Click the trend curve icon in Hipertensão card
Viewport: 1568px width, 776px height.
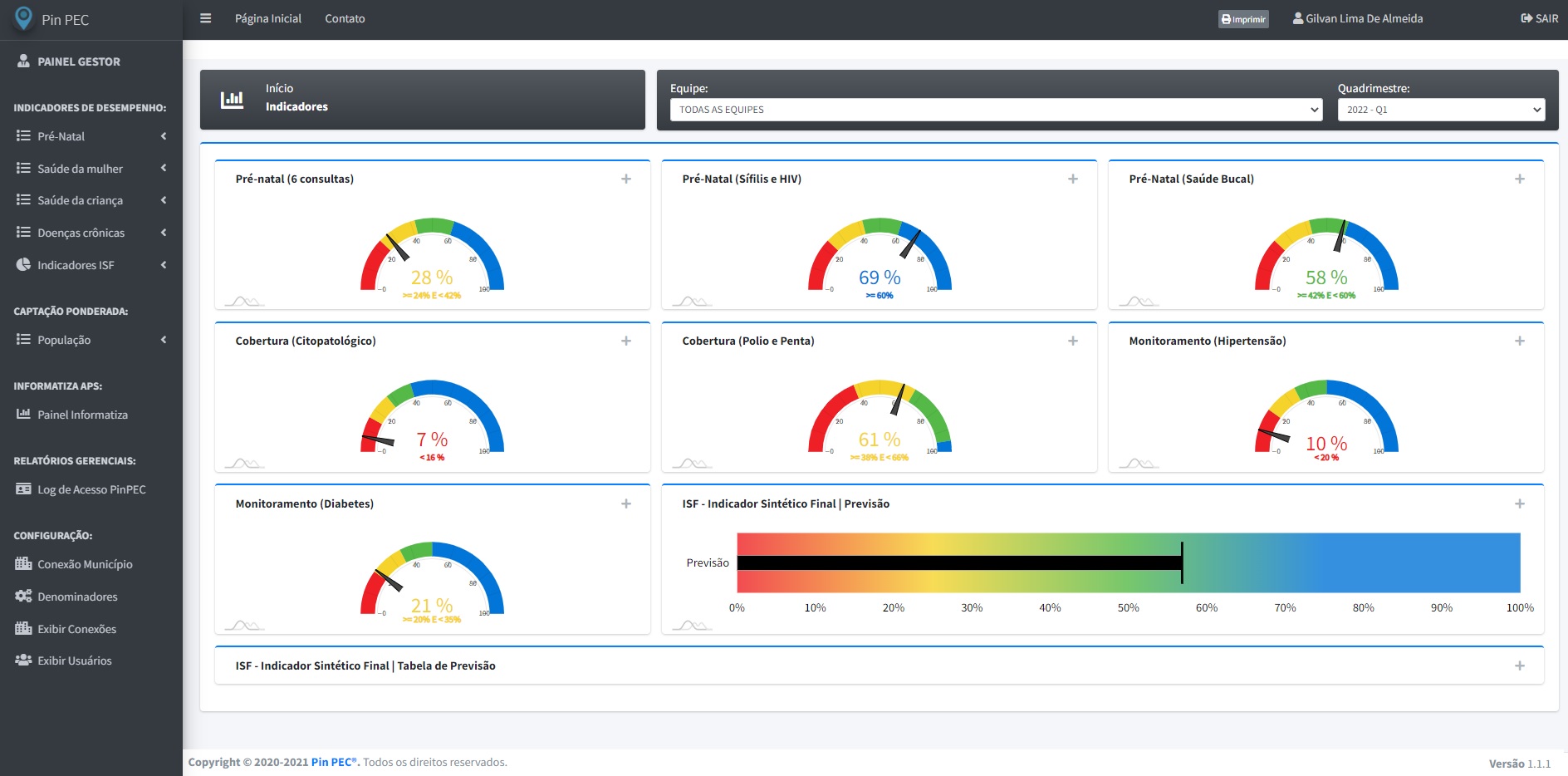tap(1138, 464)
